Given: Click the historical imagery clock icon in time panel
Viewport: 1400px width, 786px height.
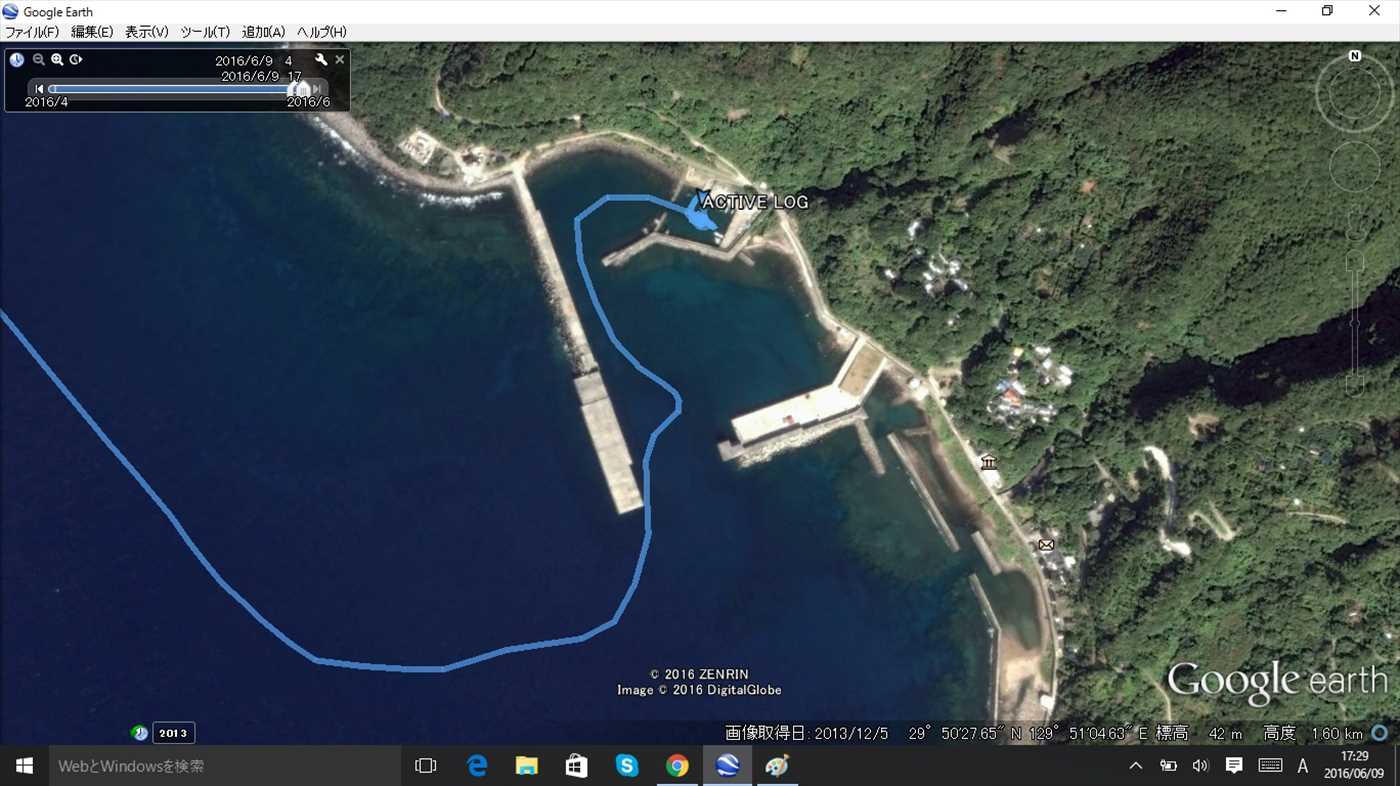Looking at the screenshot, I should [17, 60].
